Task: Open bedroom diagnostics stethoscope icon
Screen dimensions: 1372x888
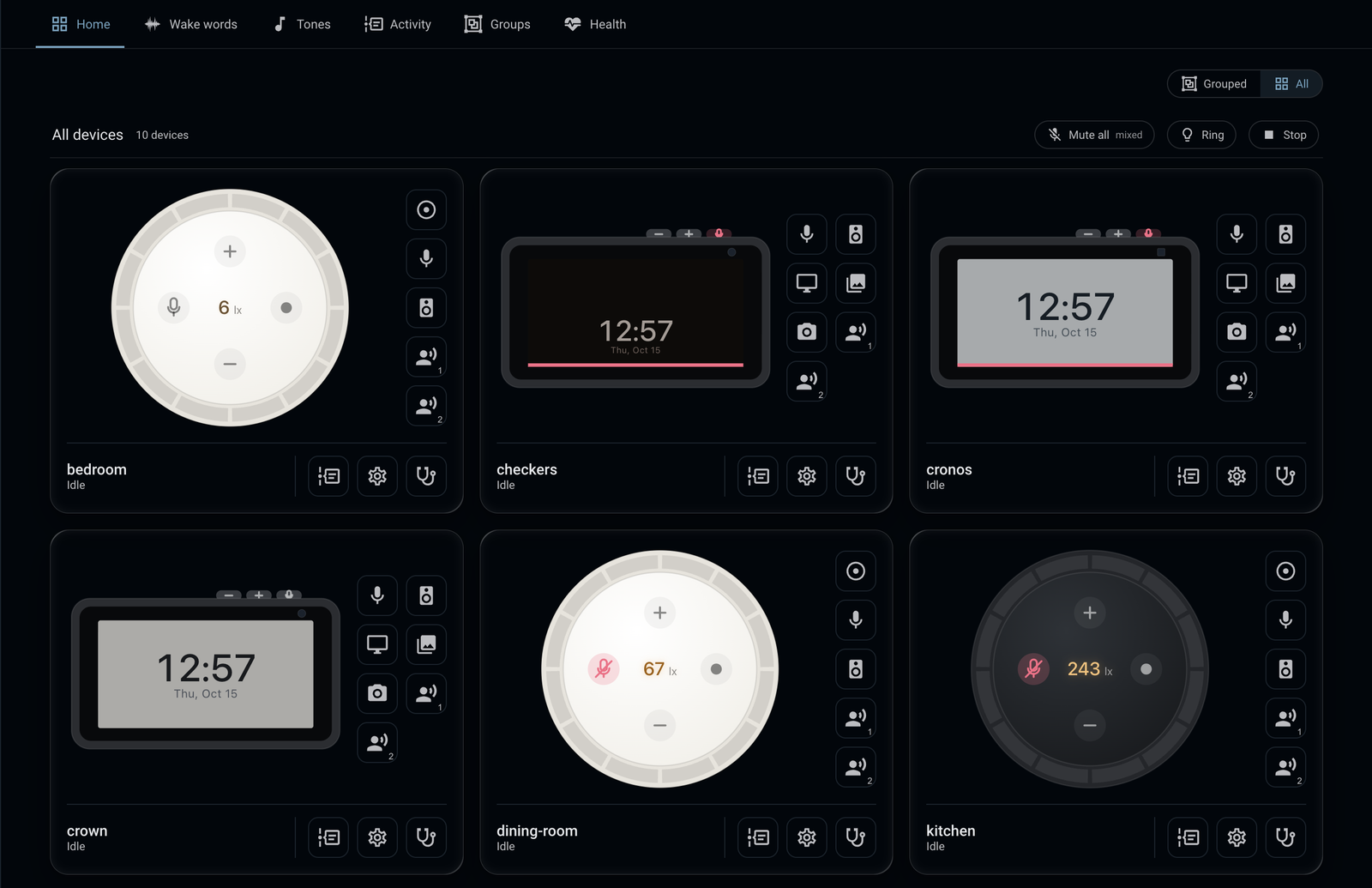Action: pyautogui.click(x=426, y=476)
